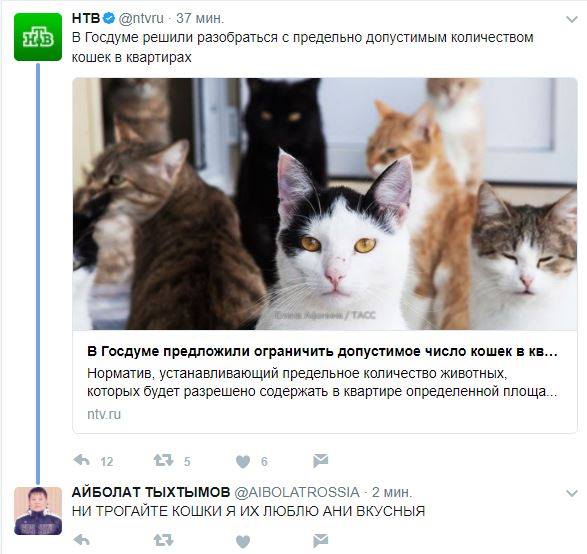Image resolution: width=587 pixels, height=554 pixels.
Task: Reply to АЙБОЛАТ ТЫХТЫМОВ's tweet
Action: click(x=82, y=540)
